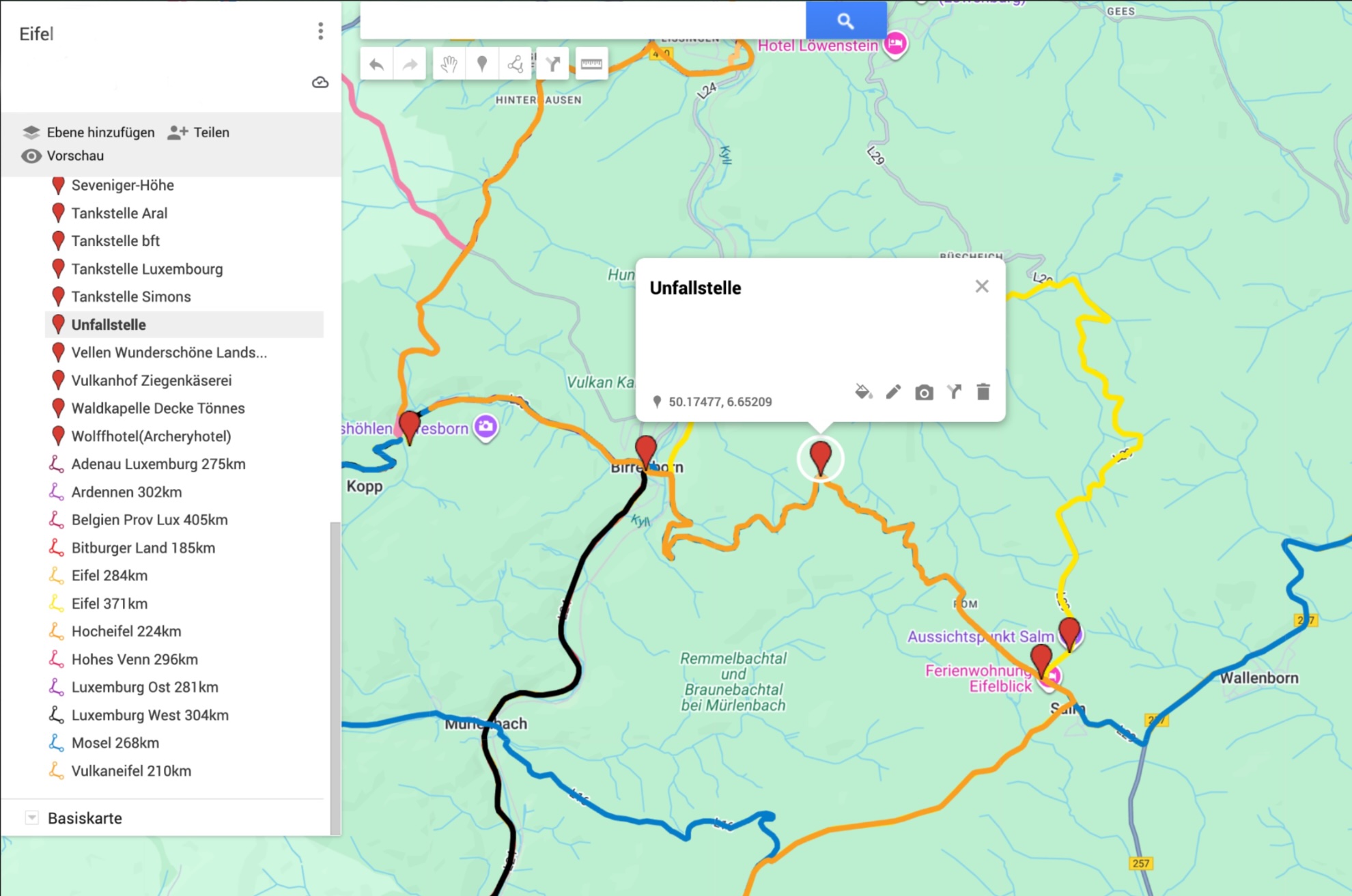Viewport: 1352px width, 896px height.
Task: Select the measure distance ruler tool
Action: [591, 65]
